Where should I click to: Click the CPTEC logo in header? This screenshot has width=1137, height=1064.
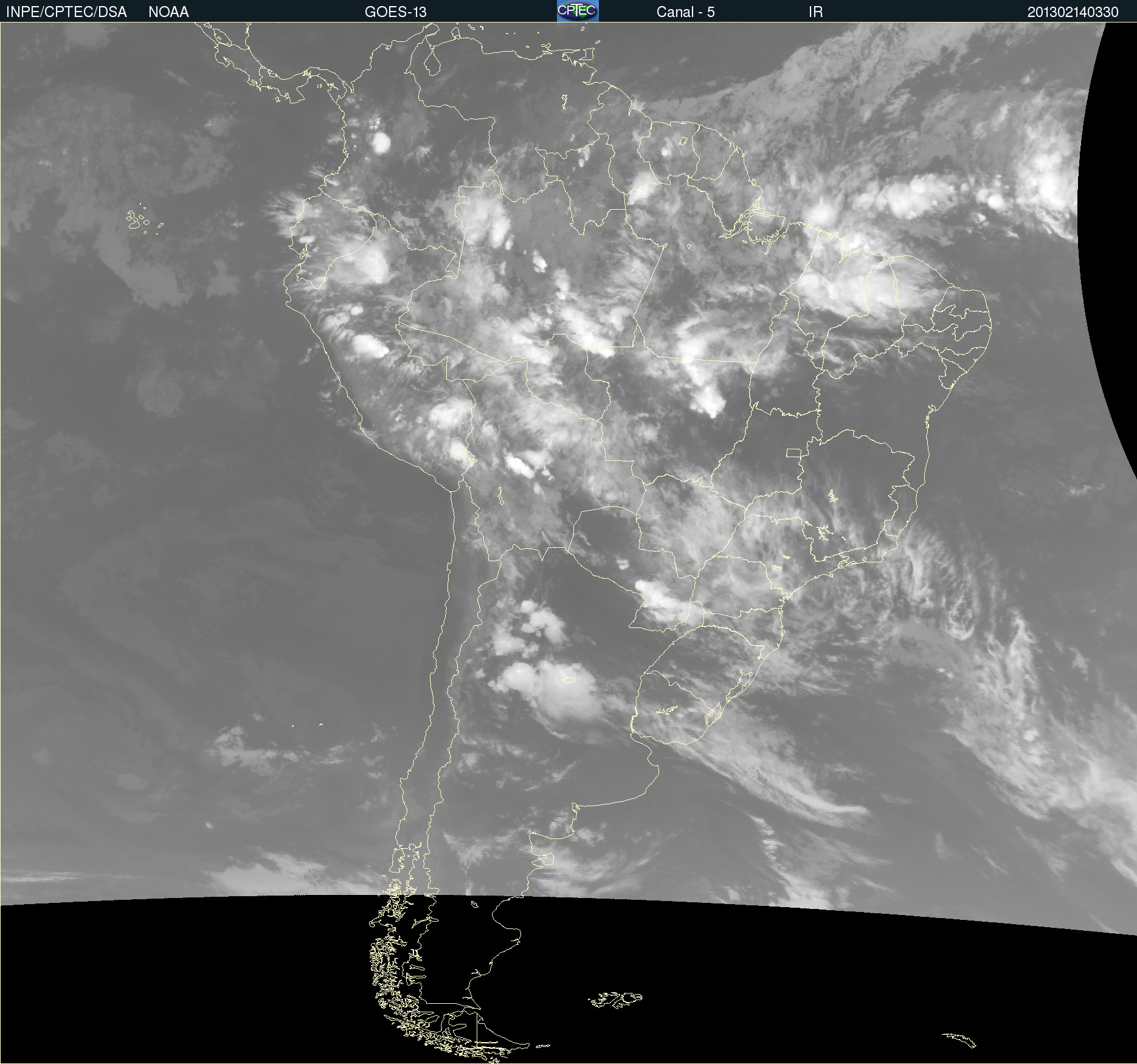(578, 11)
